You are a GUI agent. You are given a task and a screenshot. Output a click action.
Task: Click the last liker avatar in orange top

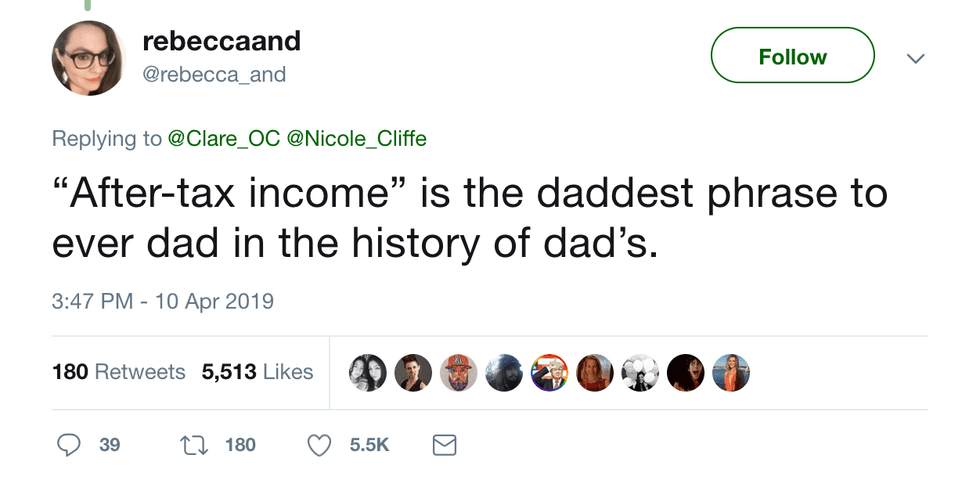pyautogui.click(x=731, y=372)
